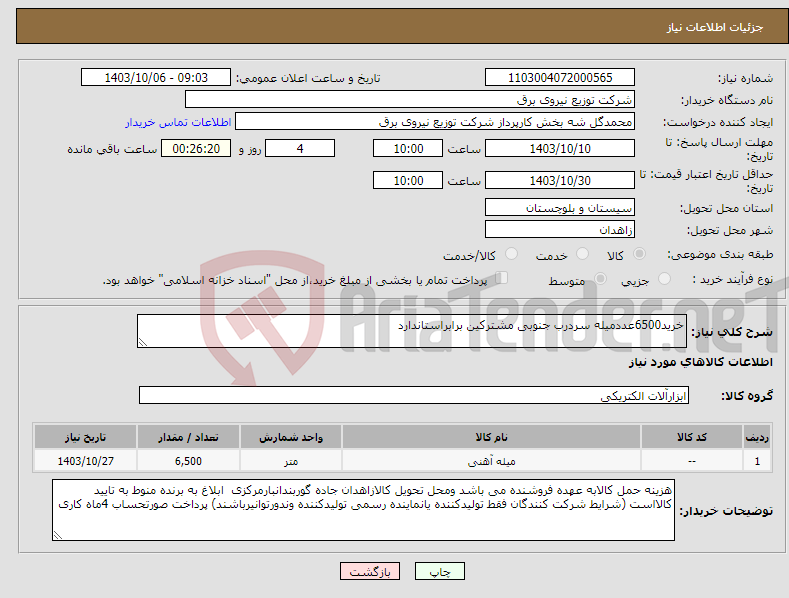
Task: Click the remaining days field showing 4
Action: 300,148
